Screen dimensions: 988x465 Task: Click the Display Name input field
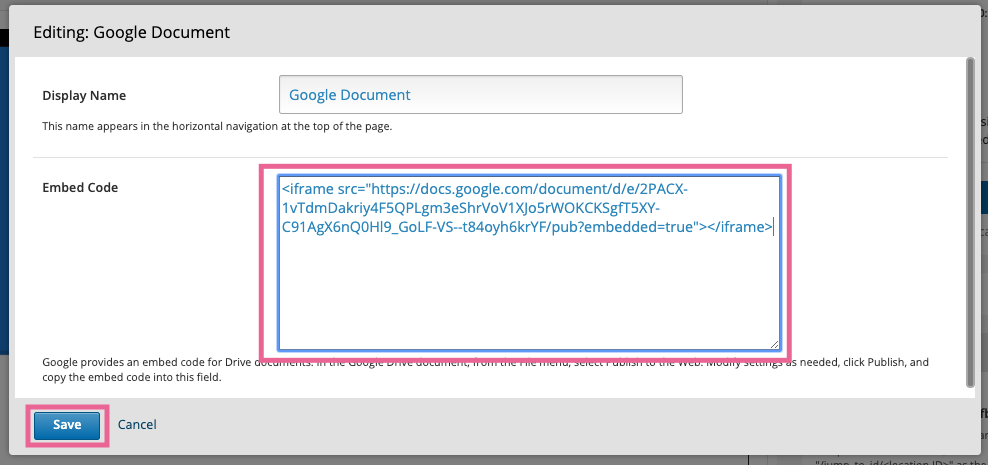point(481,95)
